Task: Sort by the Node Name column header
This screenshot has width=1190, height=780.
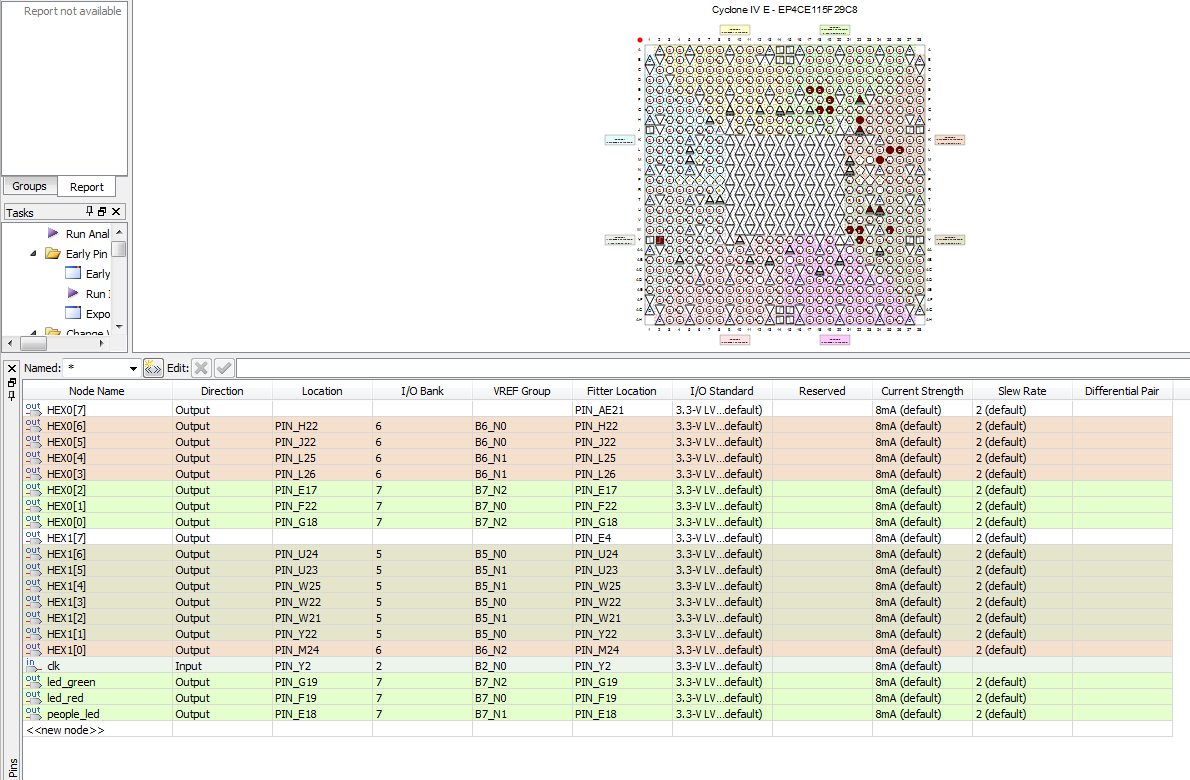Action: 97,391
